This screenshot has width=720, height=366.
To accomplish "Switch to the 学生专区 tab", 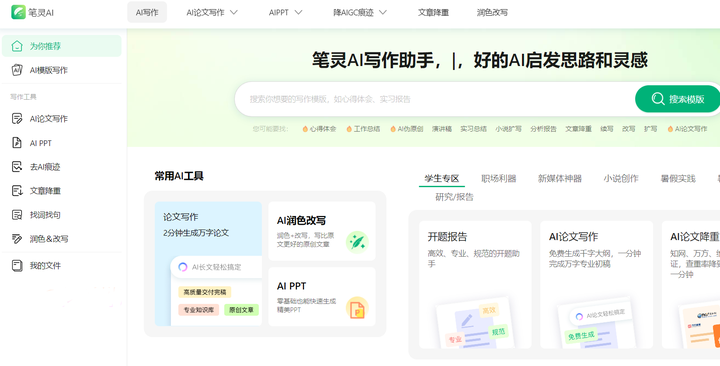I will [442, 179].
